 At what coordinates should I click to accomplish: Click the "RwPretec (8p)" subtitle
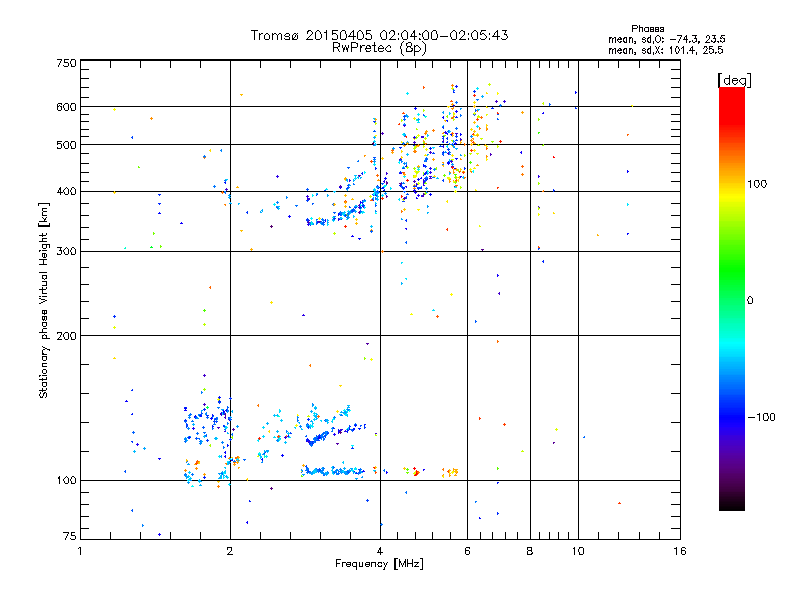(379, 48)
